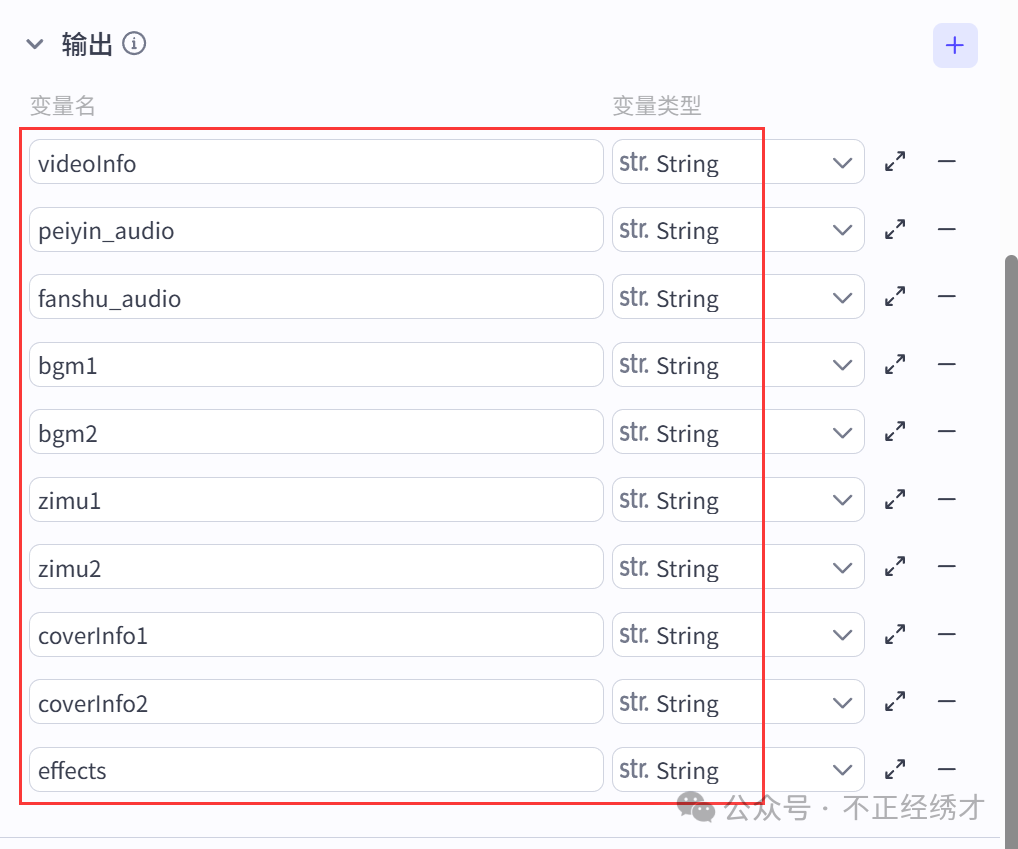Collapse the 输出 section chevron

35,44
